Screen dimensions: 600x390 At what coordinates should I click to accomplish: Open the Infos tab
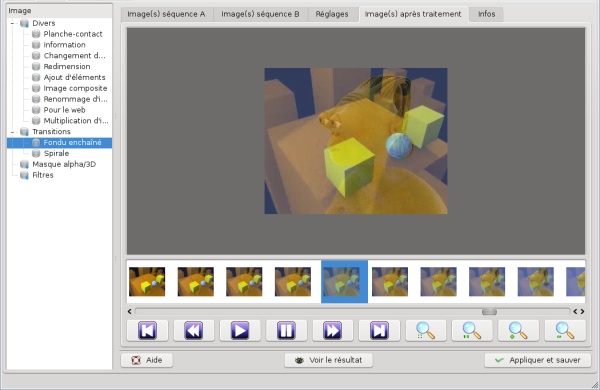point(486,14)
